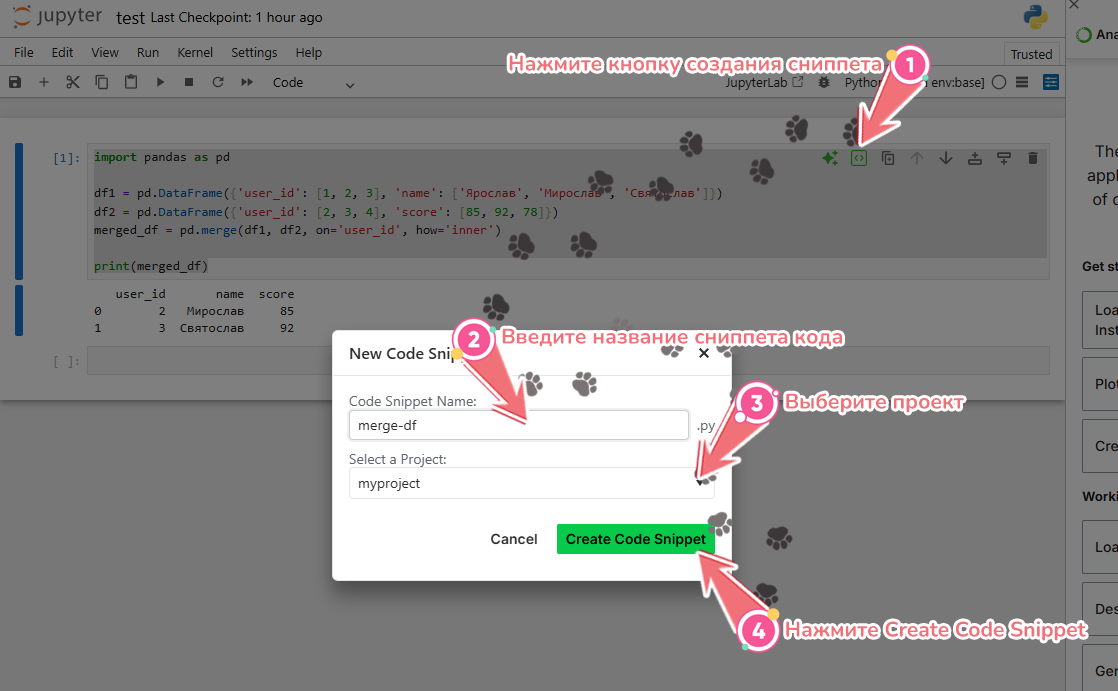This screenshot has height=691, width=1118.
Task: Open the Kernel menu
Action: click(195, 52)
